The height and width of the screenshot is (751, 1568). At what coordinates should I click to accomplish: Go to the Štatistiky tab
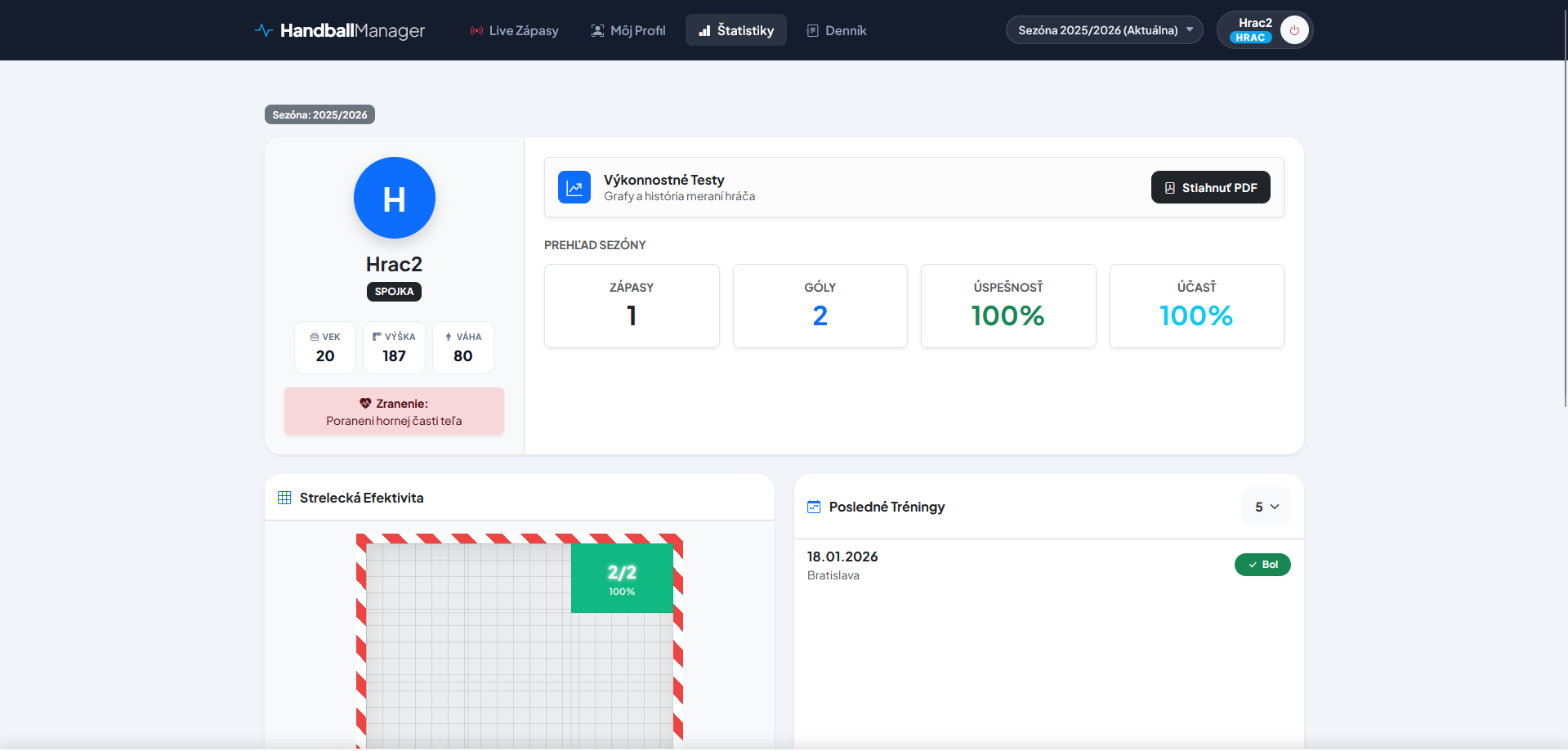pos(735,30)
